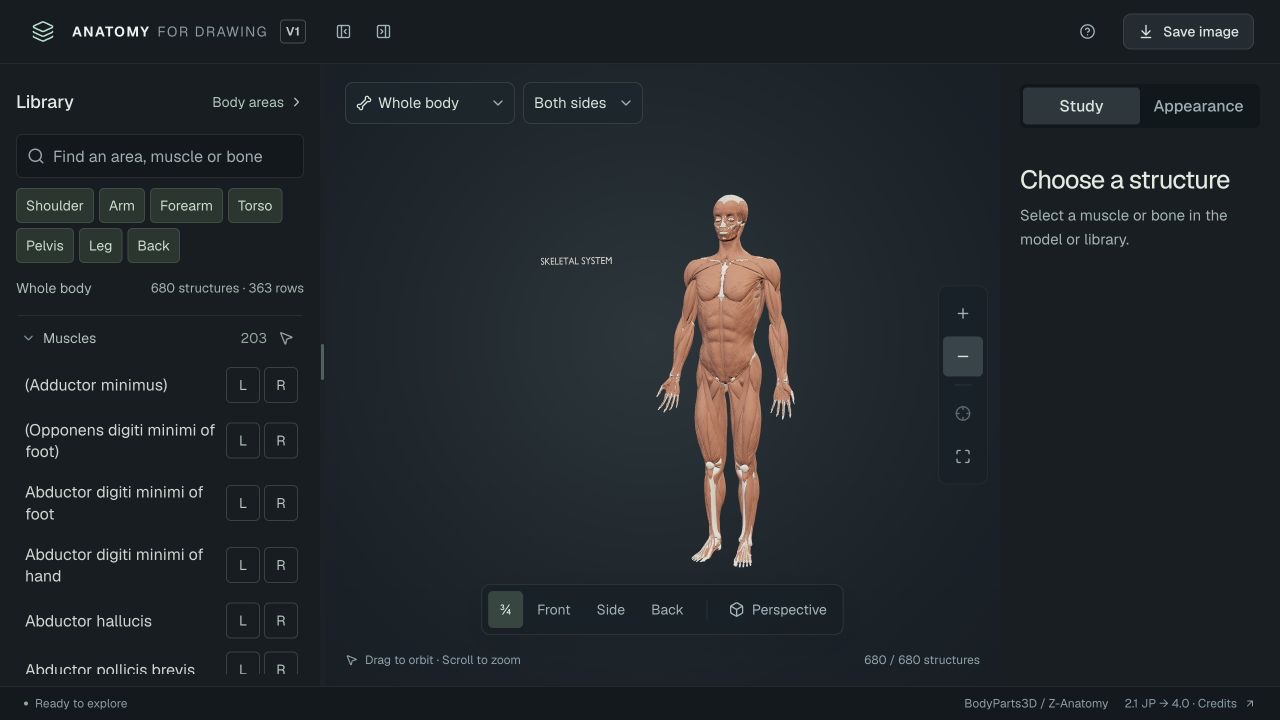Toggle Perspective projection button
The image size is (1280, 720).
(778, 610)
